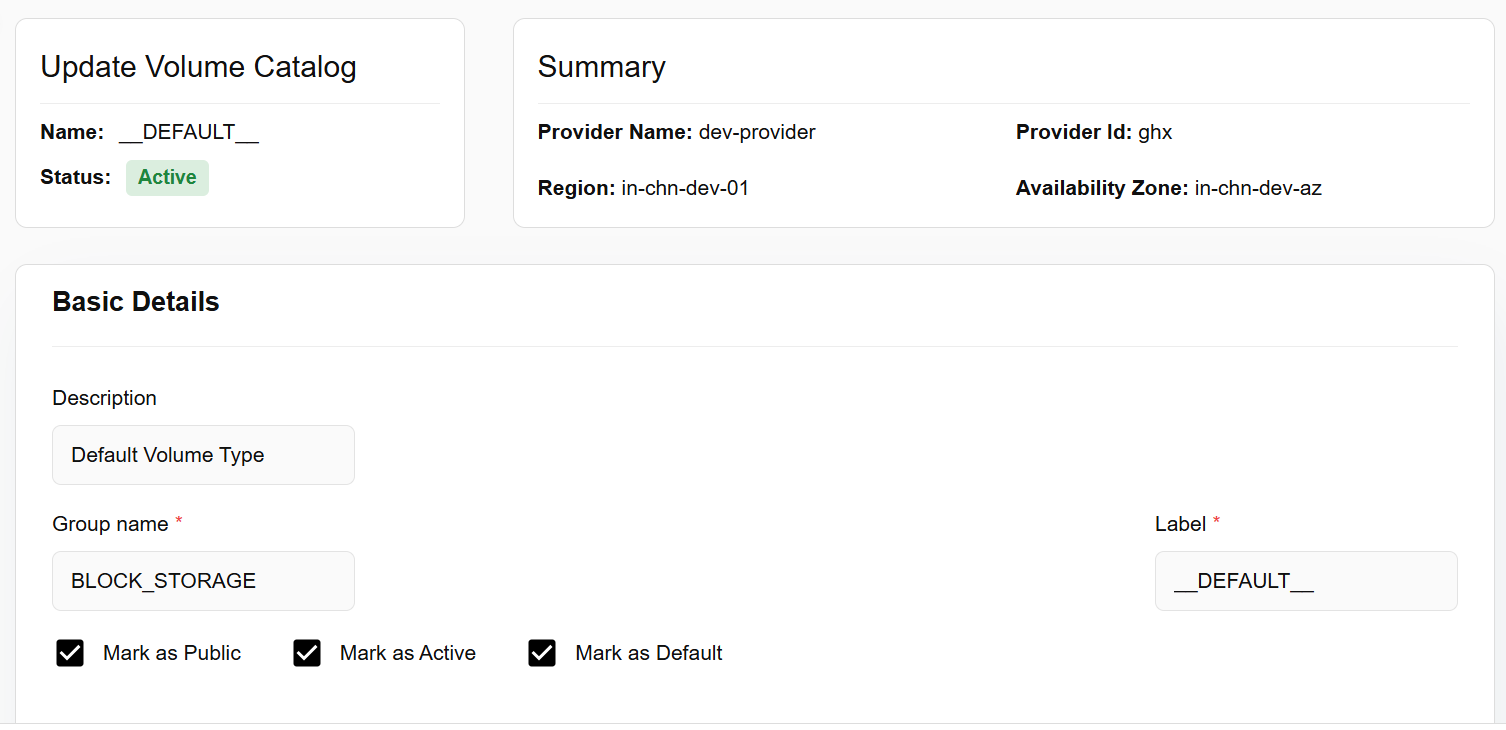The image size is (1506, 730).
Task: Focus the Group name field containing BLOCK_STORAGE
Action: [203, 581]
